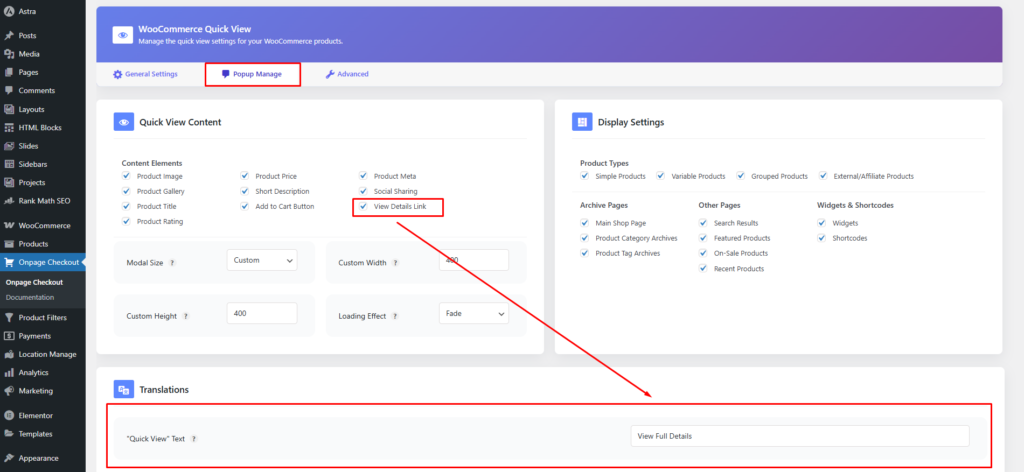Uncheck the View Details Link checkbox
The height and width of the screenshot is (472, 1024).
pyautogui.click(x=365, y=206)
